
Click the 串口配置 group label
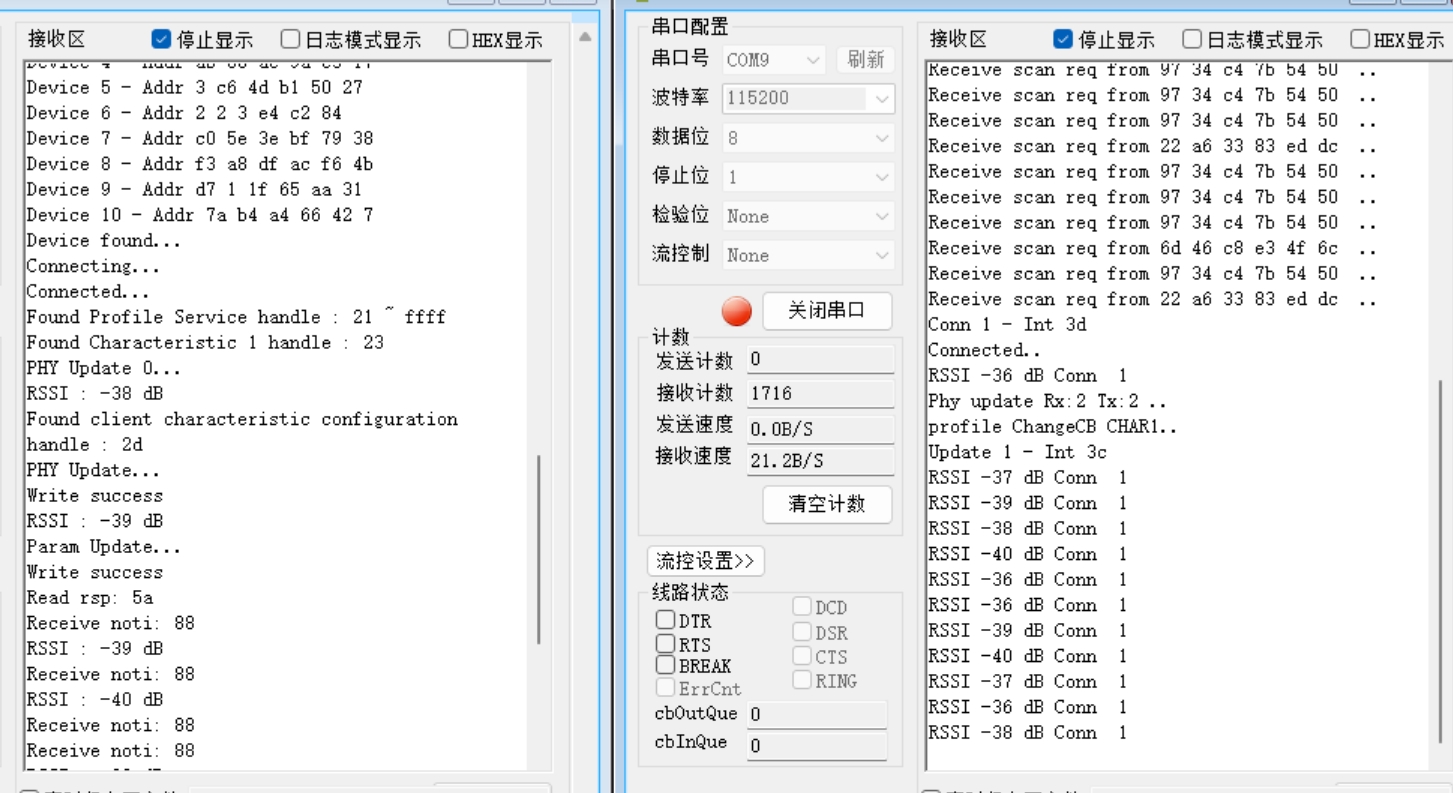tap(690, 26)
